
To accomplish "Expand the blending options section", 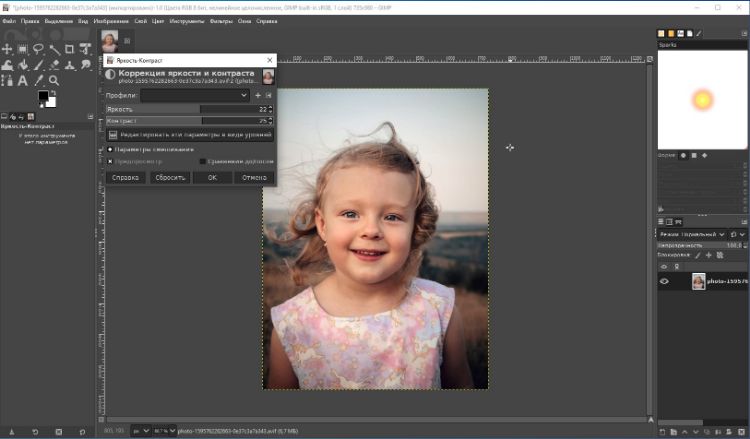I will coord(111,149).
